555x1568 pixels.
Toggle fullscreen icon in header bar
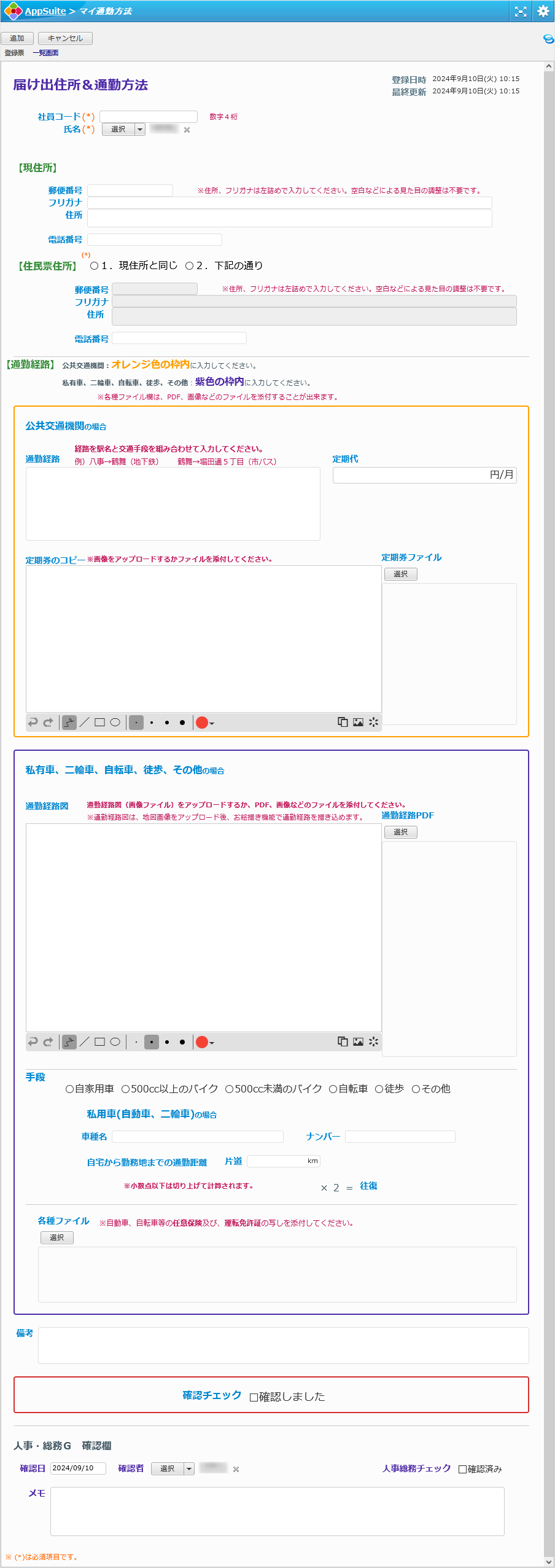pyautogui.click(x=521, y=11)
